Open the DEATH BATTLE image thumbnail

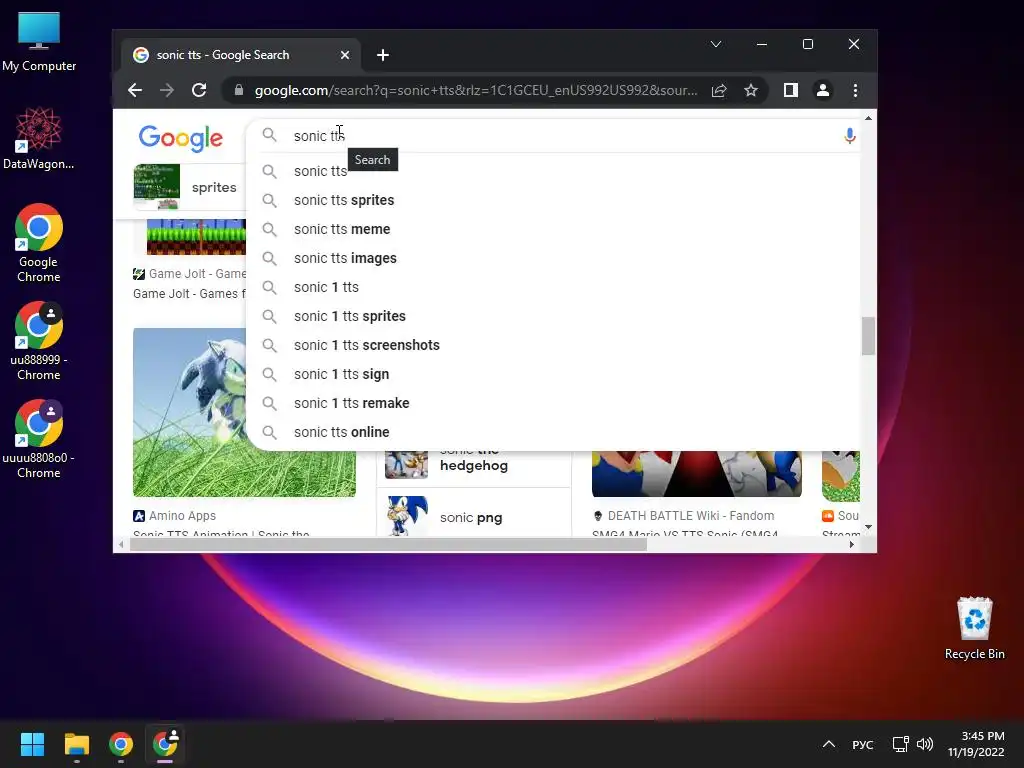click(697, 473)
